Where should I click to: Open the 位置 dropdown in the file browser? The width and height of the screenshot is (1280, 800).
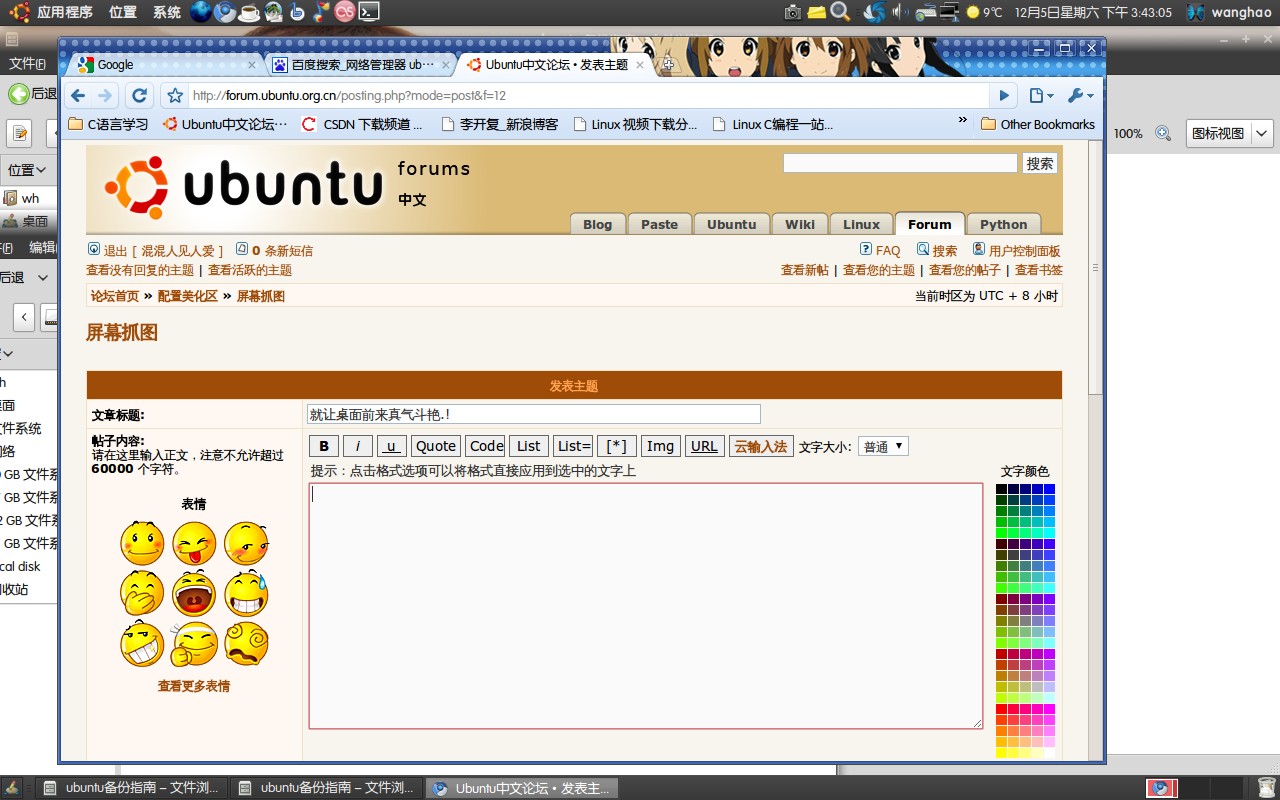(27, 170)
